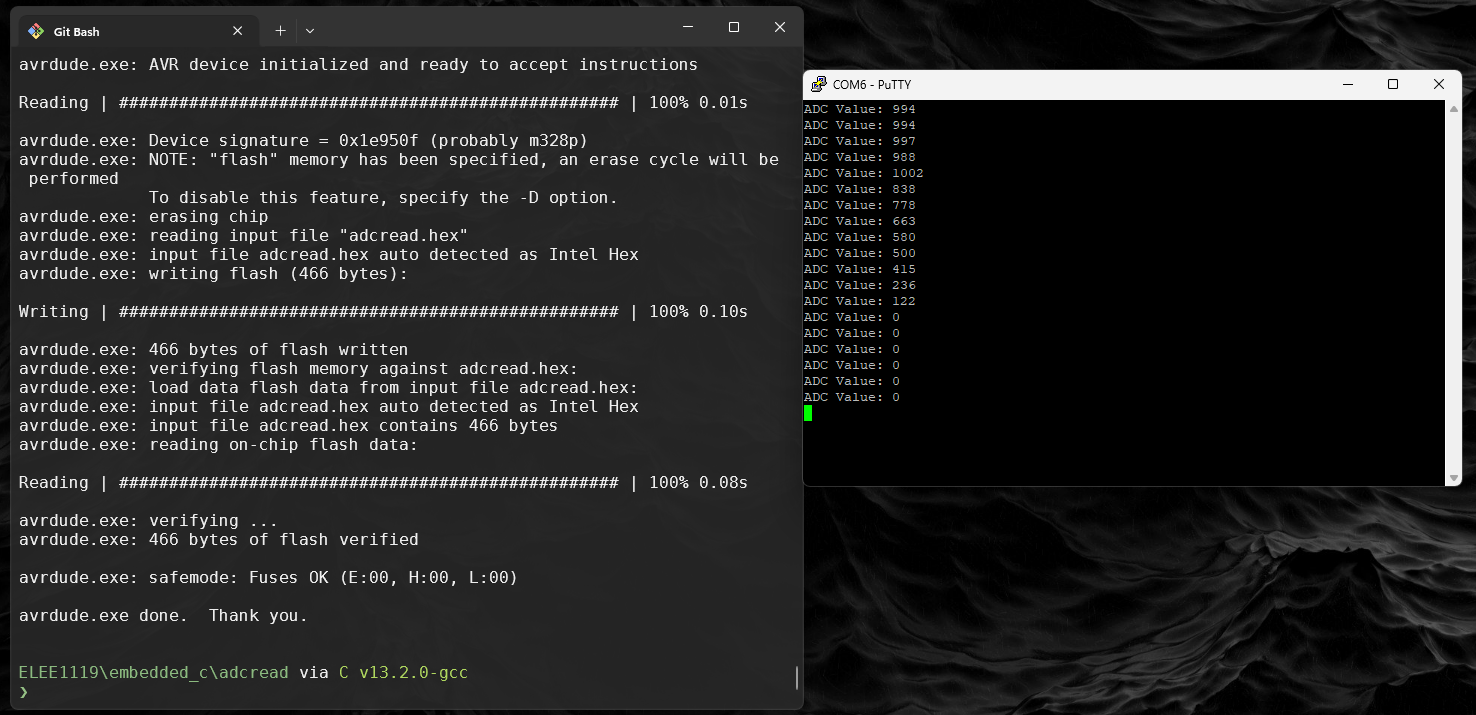Click the Writing progress bar 0.10s line
Viewport: 1476px width, 715px height.
(x=383, y=311)
